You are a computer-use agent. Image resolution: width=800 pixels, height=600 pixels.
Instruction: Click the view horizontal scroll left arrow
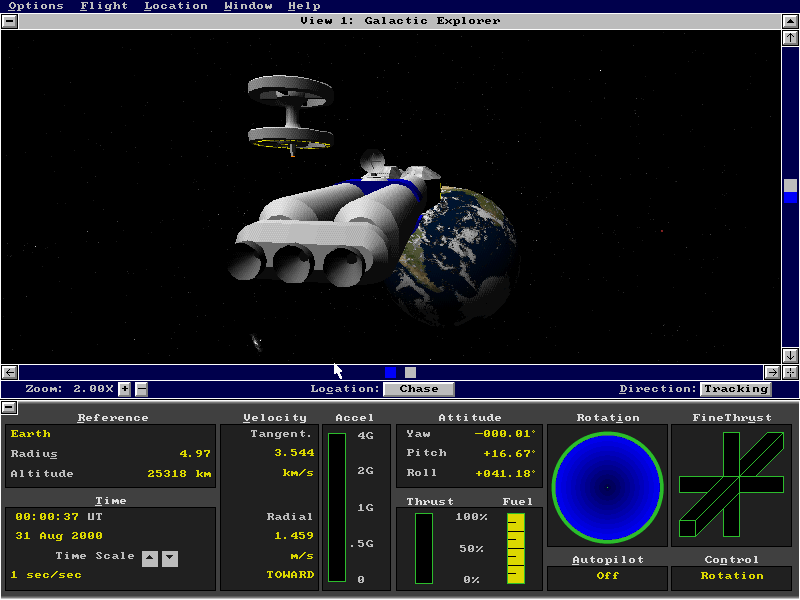click(10, 372)
